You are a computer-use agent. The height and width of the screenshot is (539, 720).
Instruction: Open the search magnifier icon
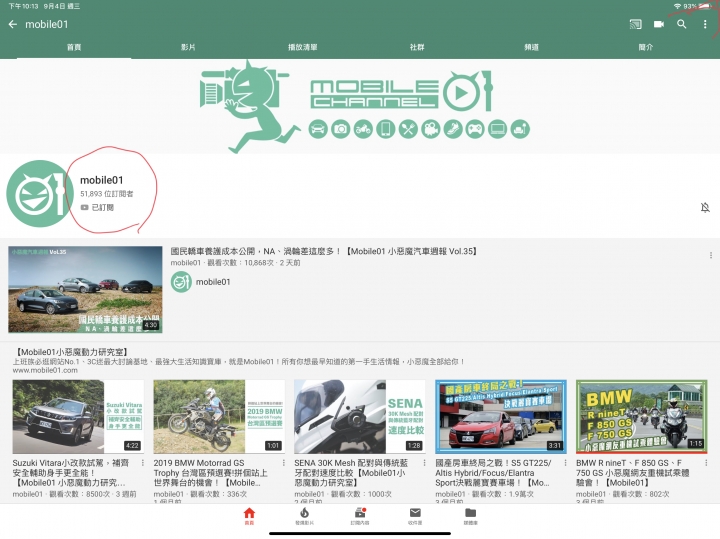(x=682, y=24)
